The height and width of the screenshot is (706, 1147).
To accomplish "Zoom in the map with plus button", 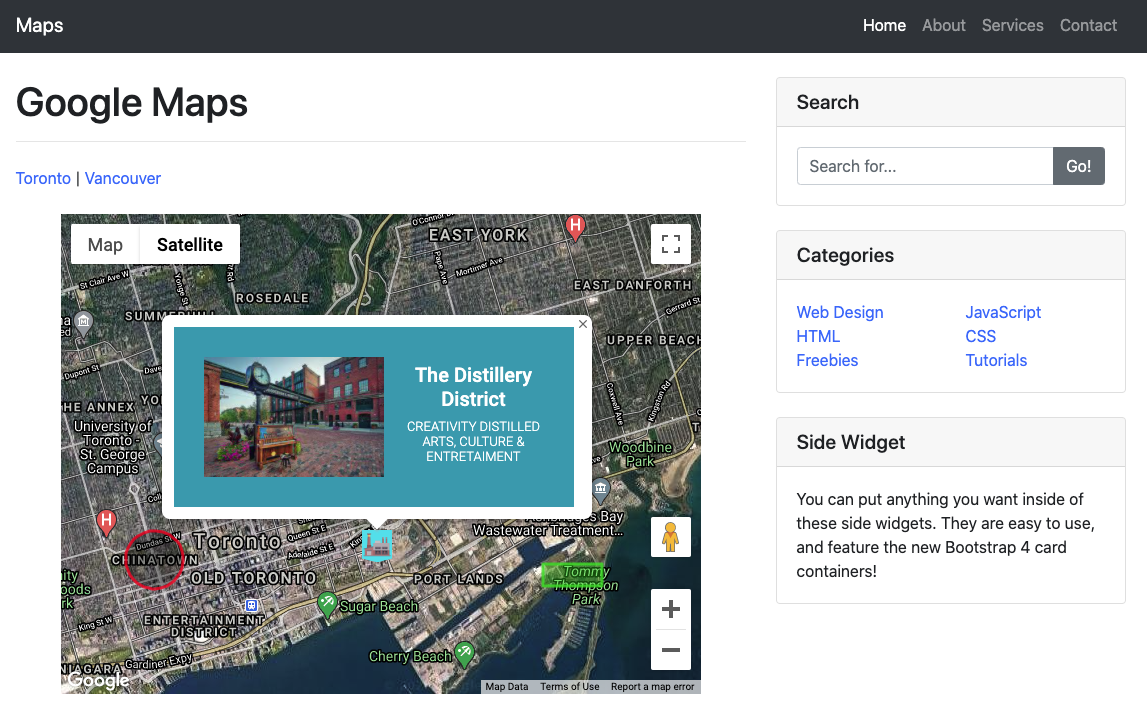I will point(670,609).
